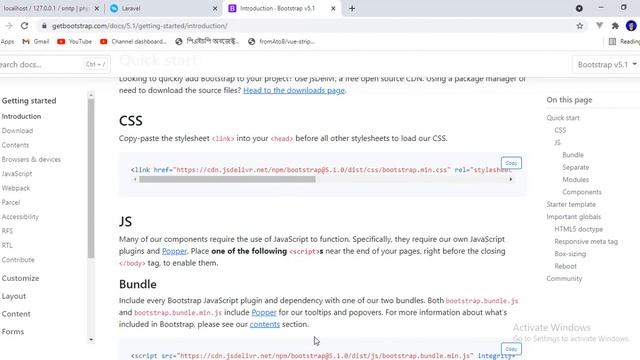
Task: Open the Bootstrap v5.1 version dropdown
Action: coord(607,64)
